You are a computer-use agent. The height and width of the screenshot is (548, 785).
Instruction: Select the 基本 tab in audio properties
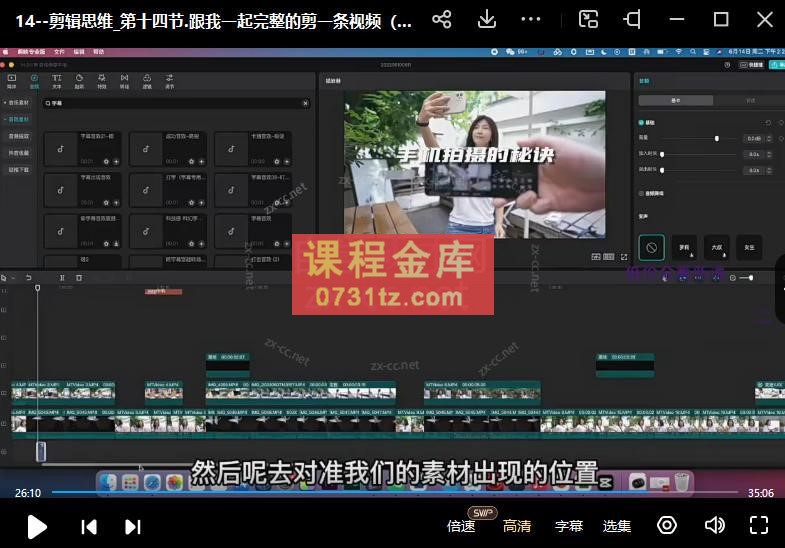point(675,101)
